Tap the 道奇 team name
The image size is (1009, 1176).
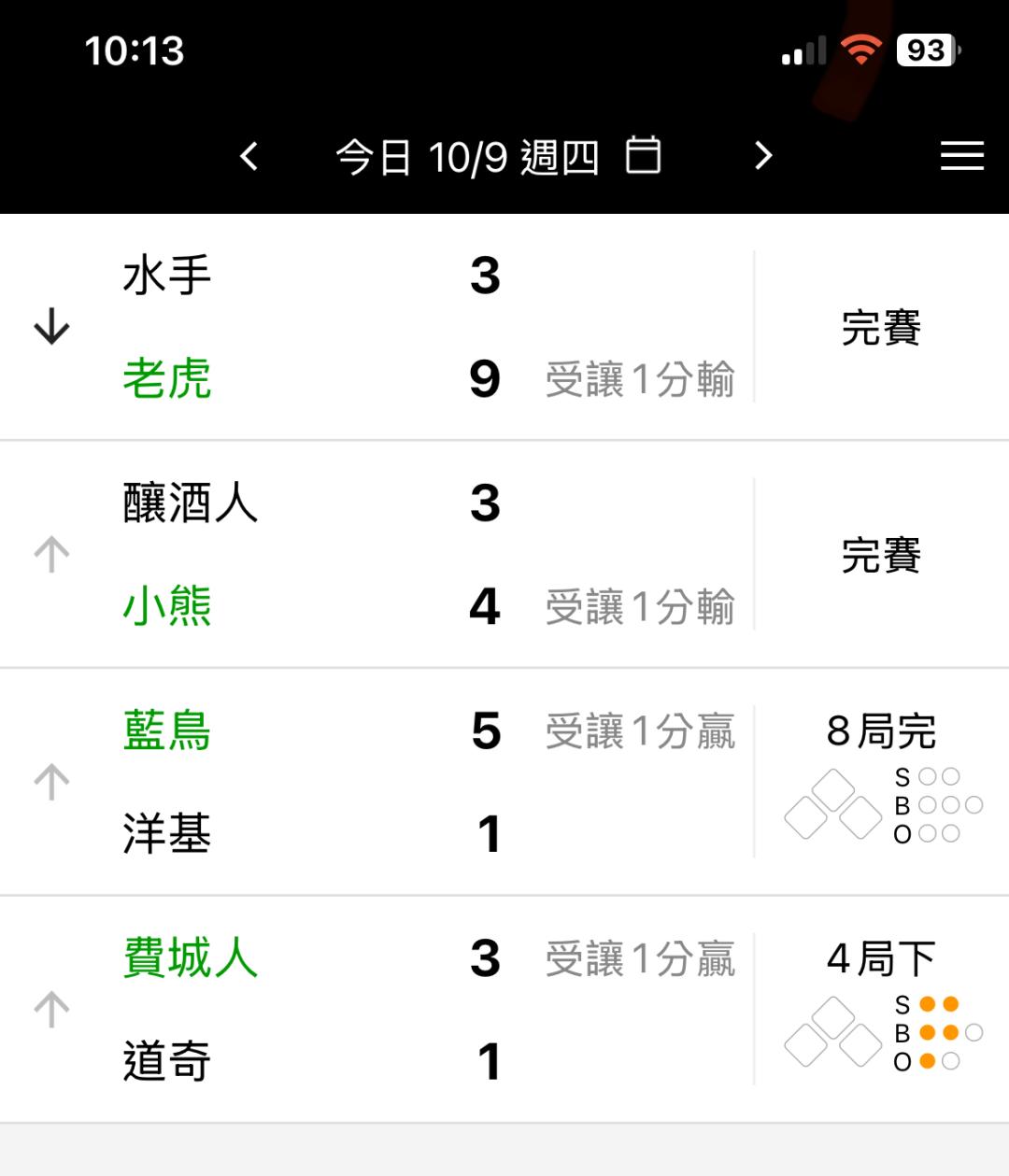[x=167, y=1061]
